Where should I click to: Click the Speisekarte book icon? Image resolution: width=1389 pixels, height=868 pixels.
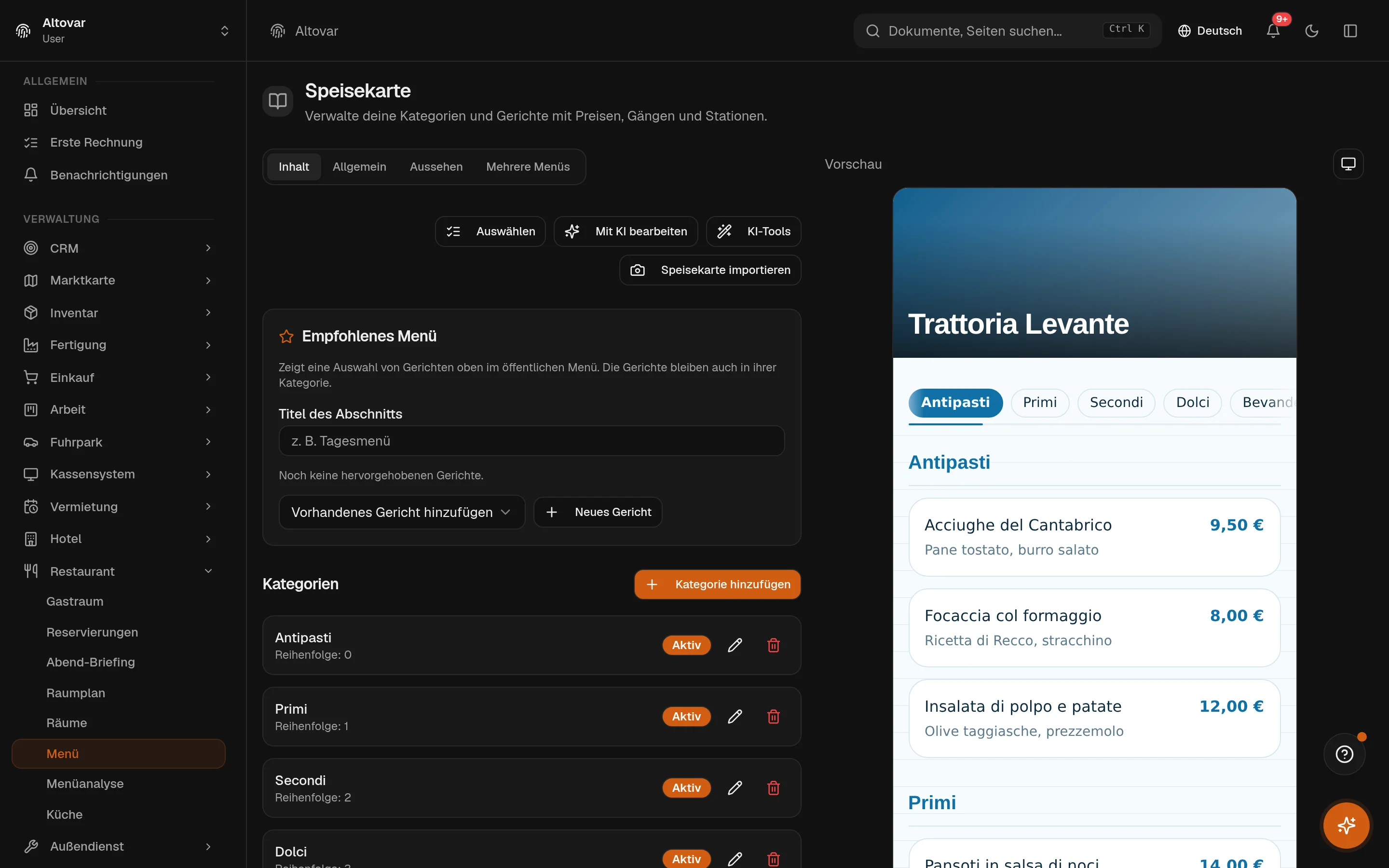click(278, 101)
